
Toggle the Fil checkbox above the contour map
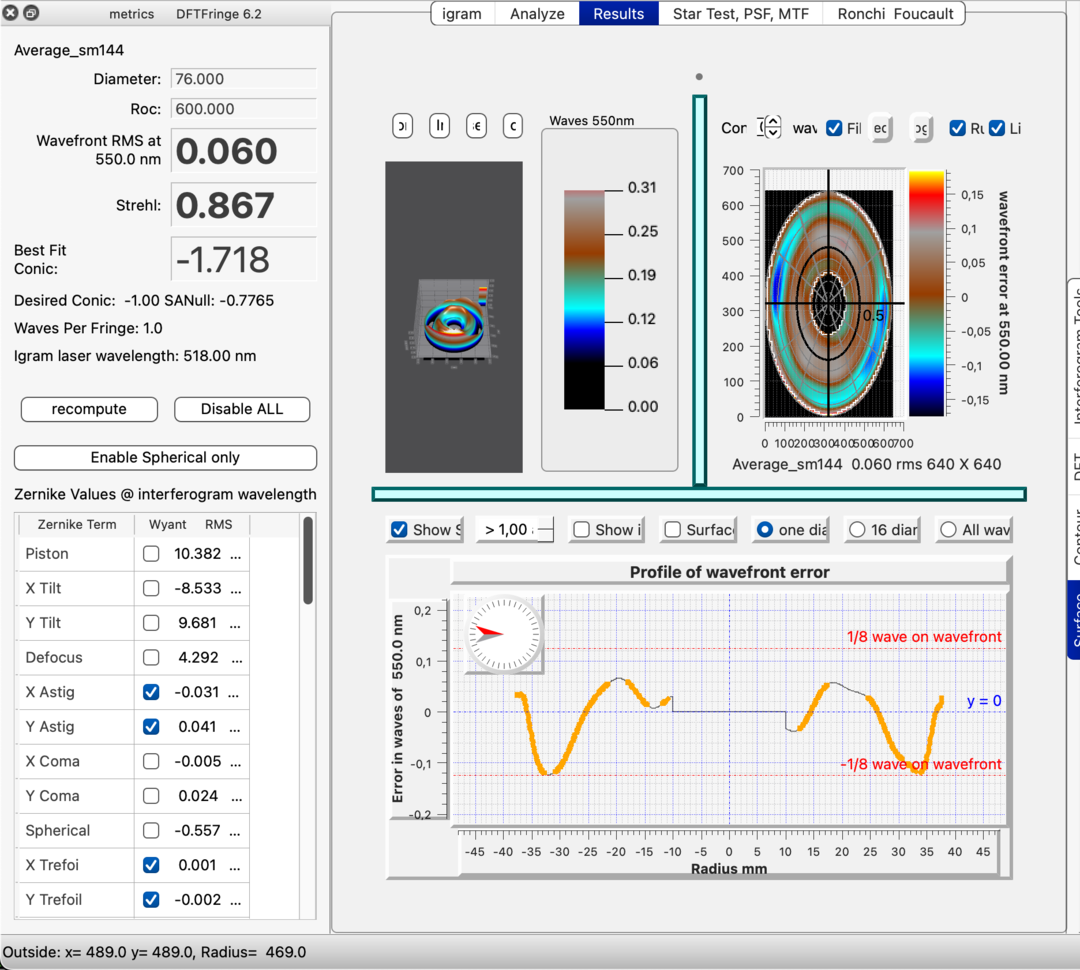pyautogui.click(x=834, y=128)
